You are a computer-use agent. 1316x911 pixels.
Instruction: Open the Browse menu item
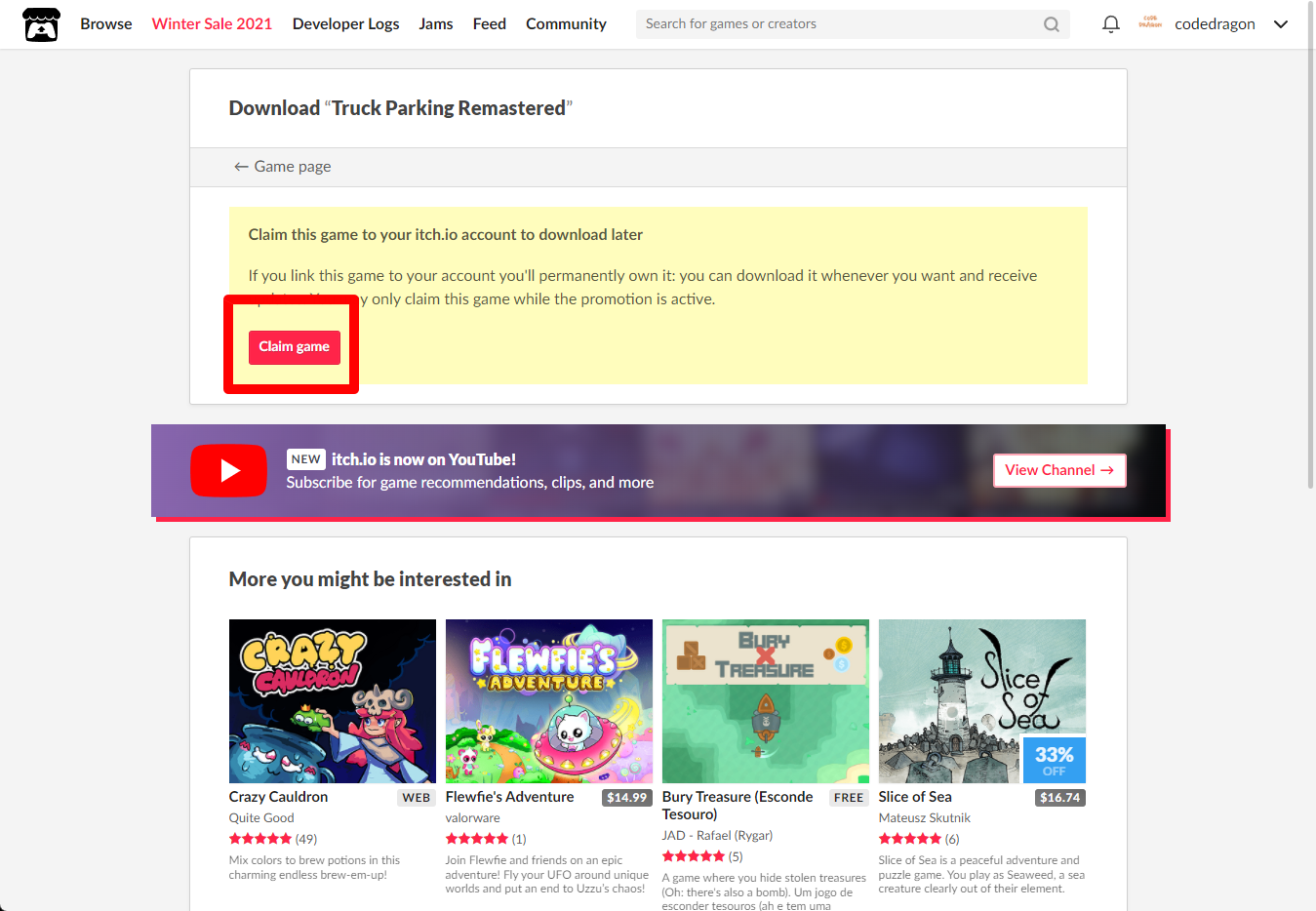pyautogui.click(x=106, y=24)
